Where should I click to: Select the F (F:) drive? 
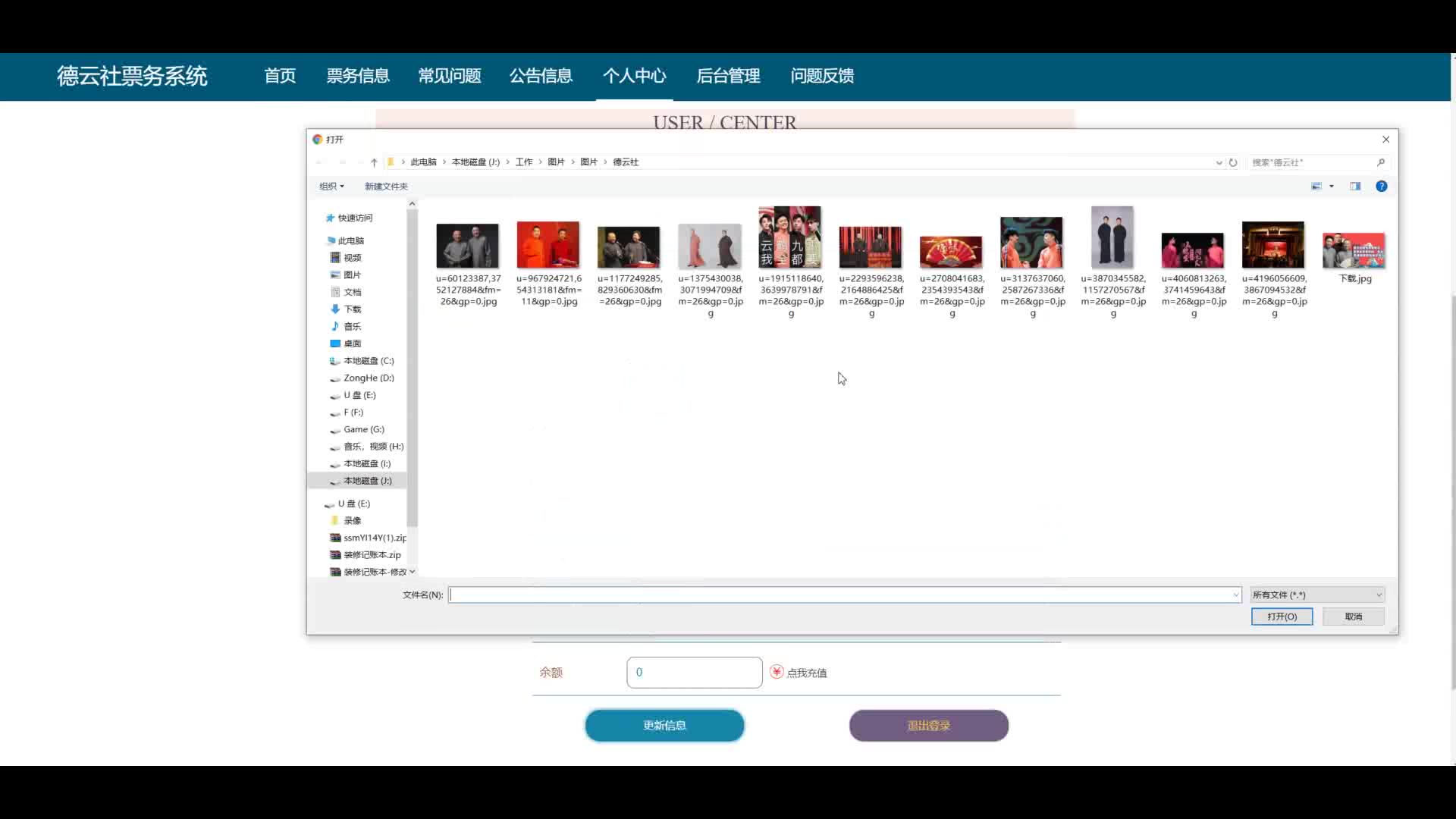pos(347,413)
